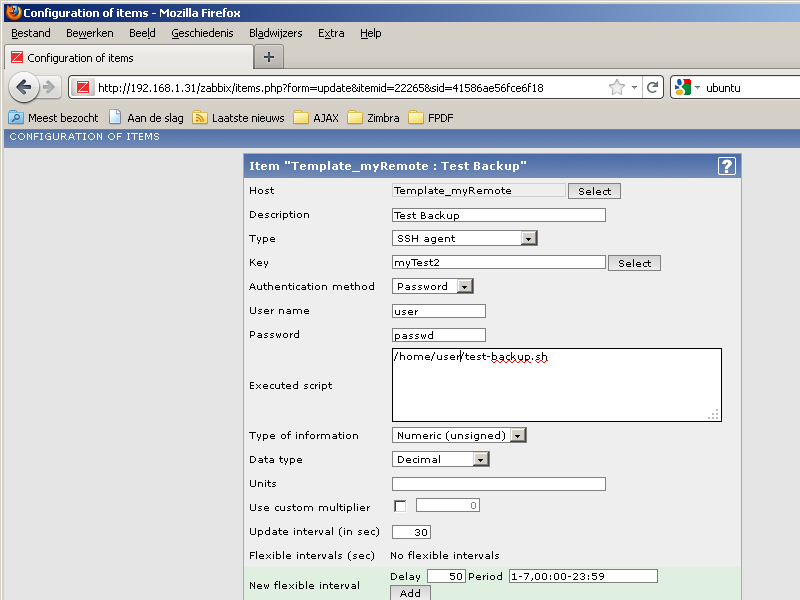Open new tab with plus button
This screenshot has width=800, height=600.
[x=268, y=57]
